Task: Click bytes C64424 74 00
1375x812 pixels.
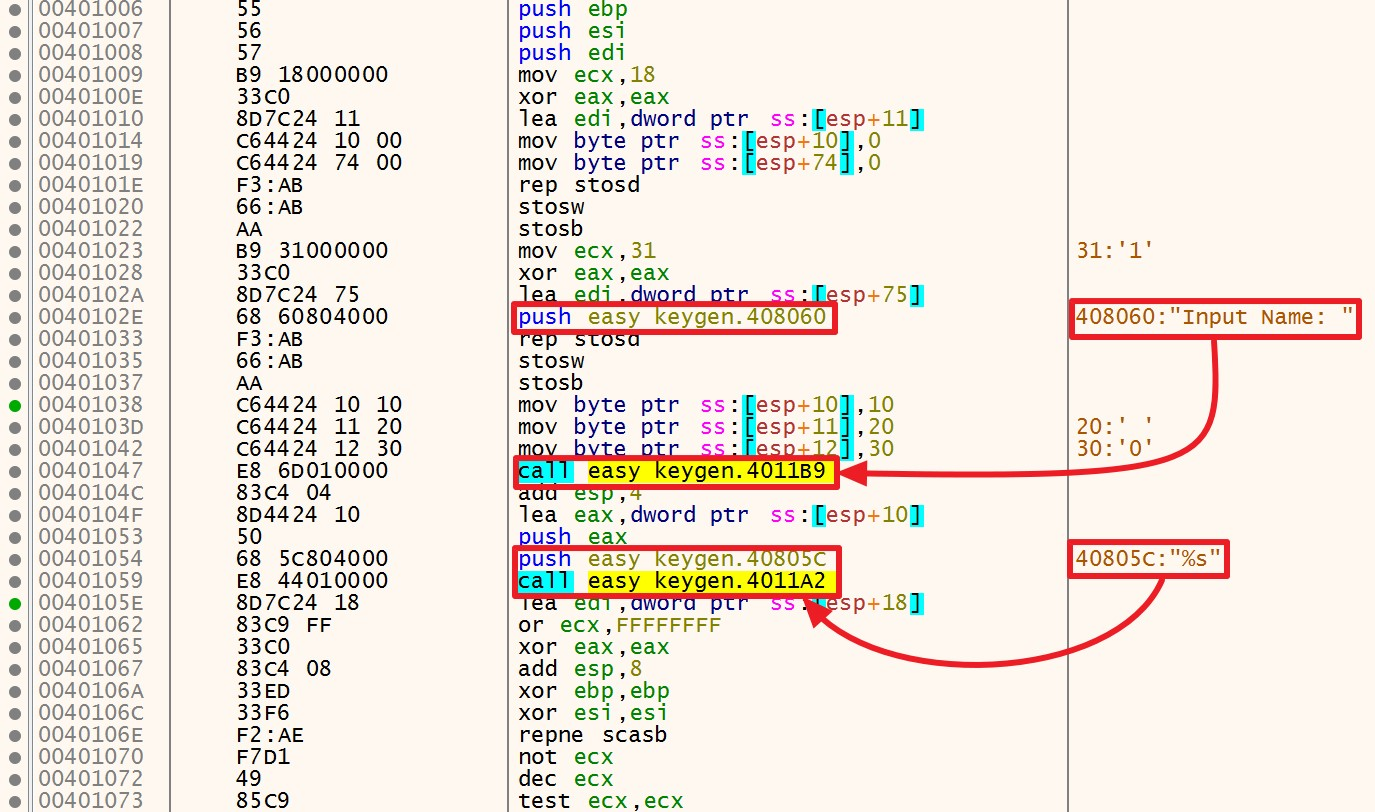Action: [x=318, y=163]
